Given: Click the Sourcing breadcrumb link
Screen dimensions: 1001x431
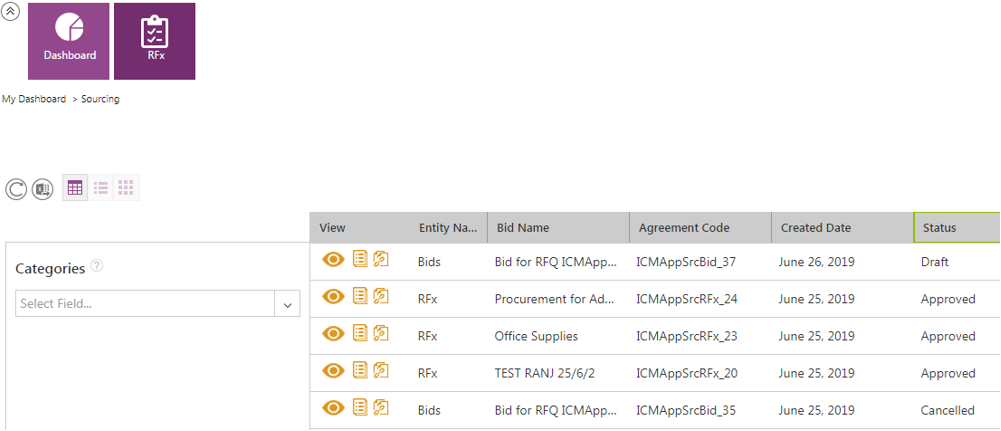Looking at the screenshot, I should tap(100, 99).
